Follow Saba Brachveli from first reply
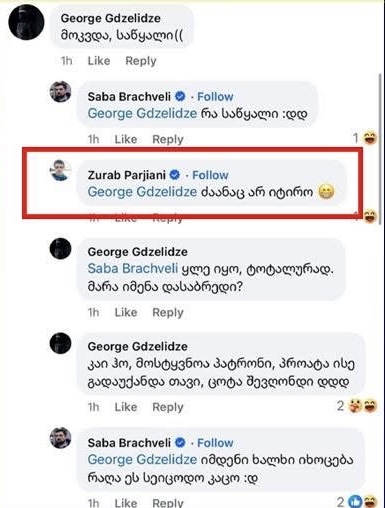Screen dimensions: 385x508 tap(215, 97)
